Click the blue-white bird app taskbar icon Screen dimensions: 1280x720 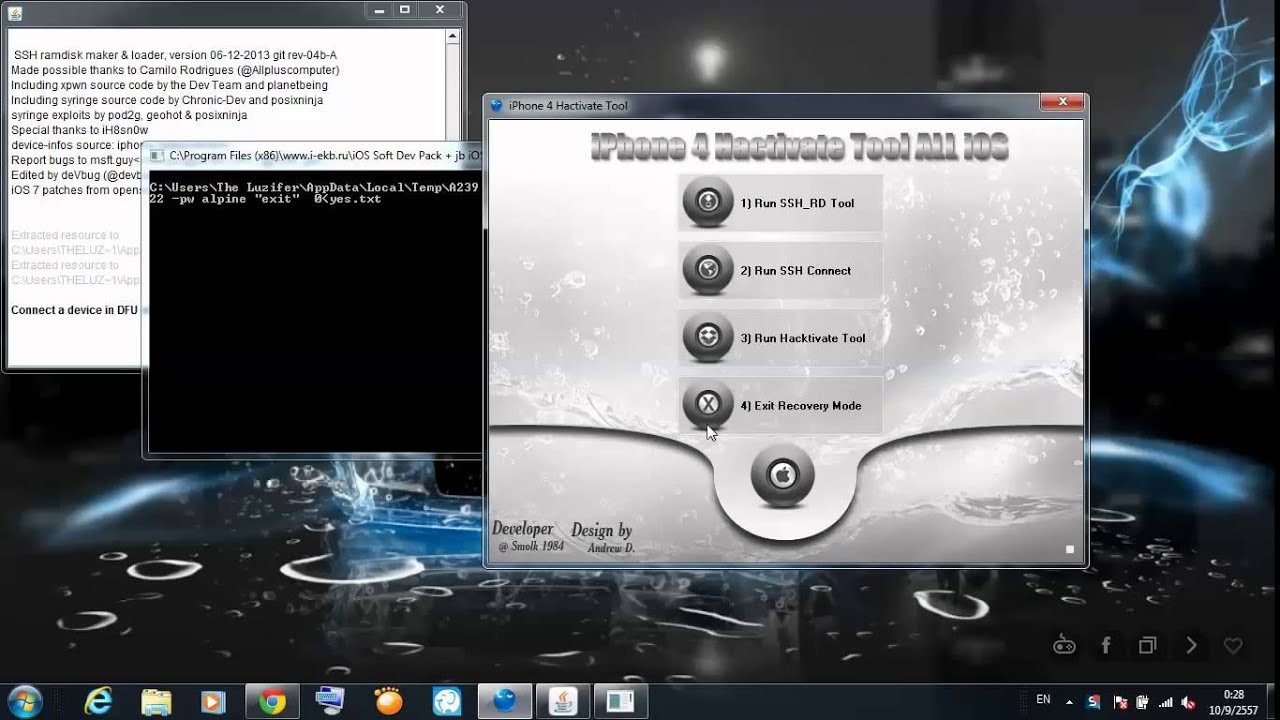(446, 701)
